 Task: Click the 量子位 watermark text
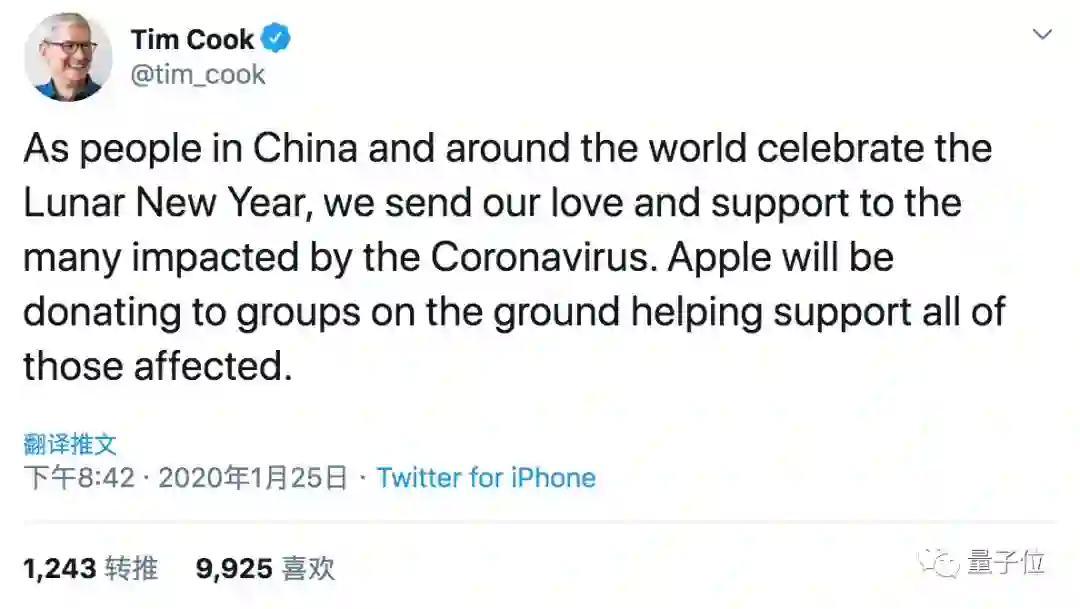pos(1006,564)
